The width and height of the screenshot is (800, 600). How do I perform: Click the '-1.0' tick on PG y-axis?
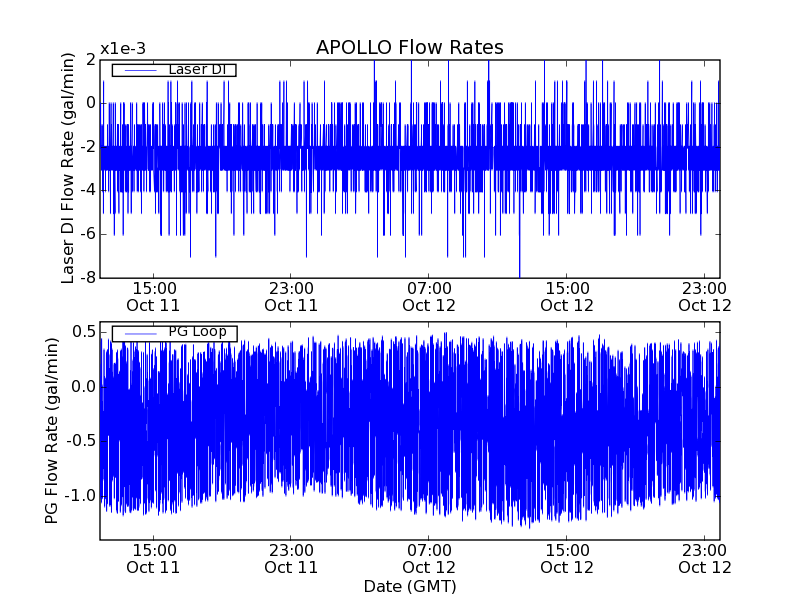(x=81, y=496)
